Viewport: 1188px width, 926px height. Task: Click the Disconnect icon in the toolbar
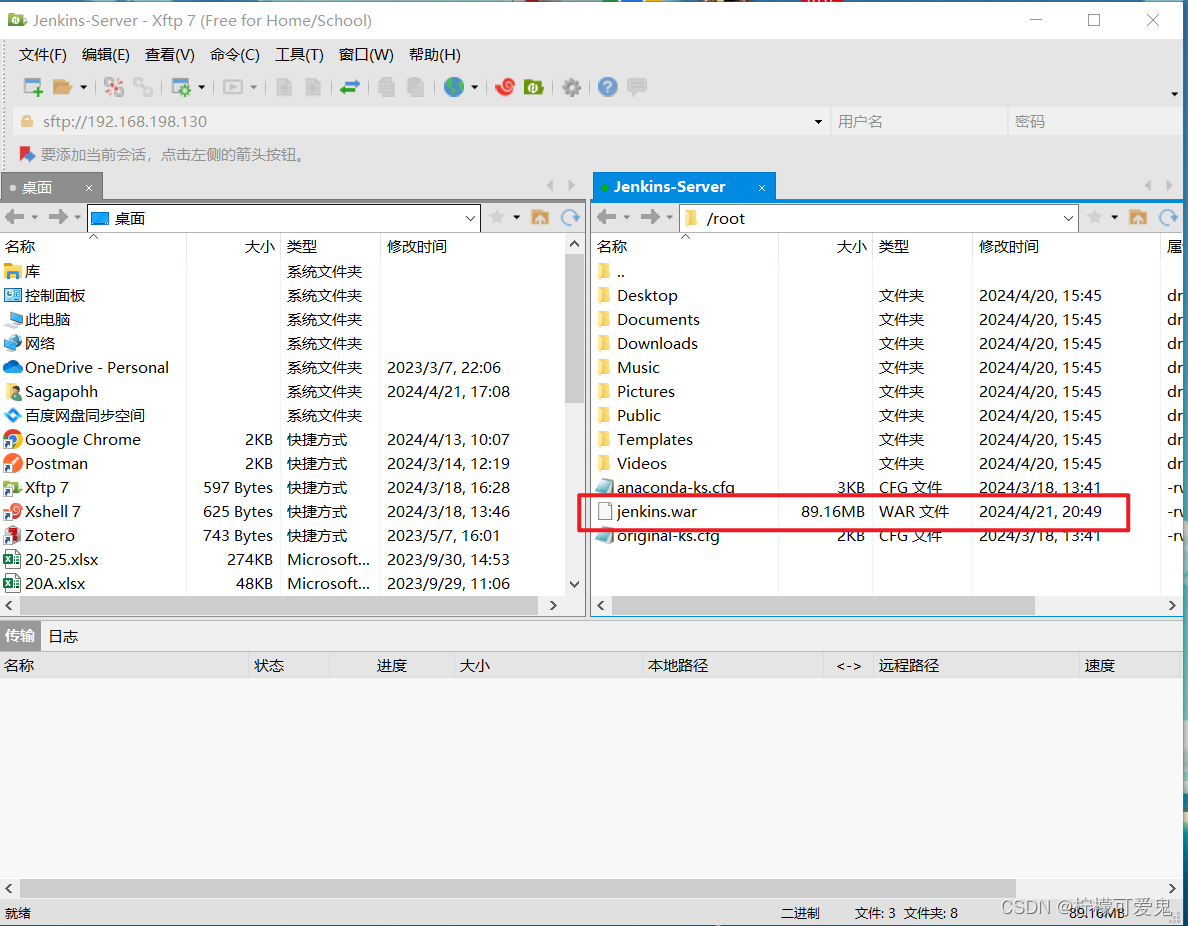click(114, 87)
